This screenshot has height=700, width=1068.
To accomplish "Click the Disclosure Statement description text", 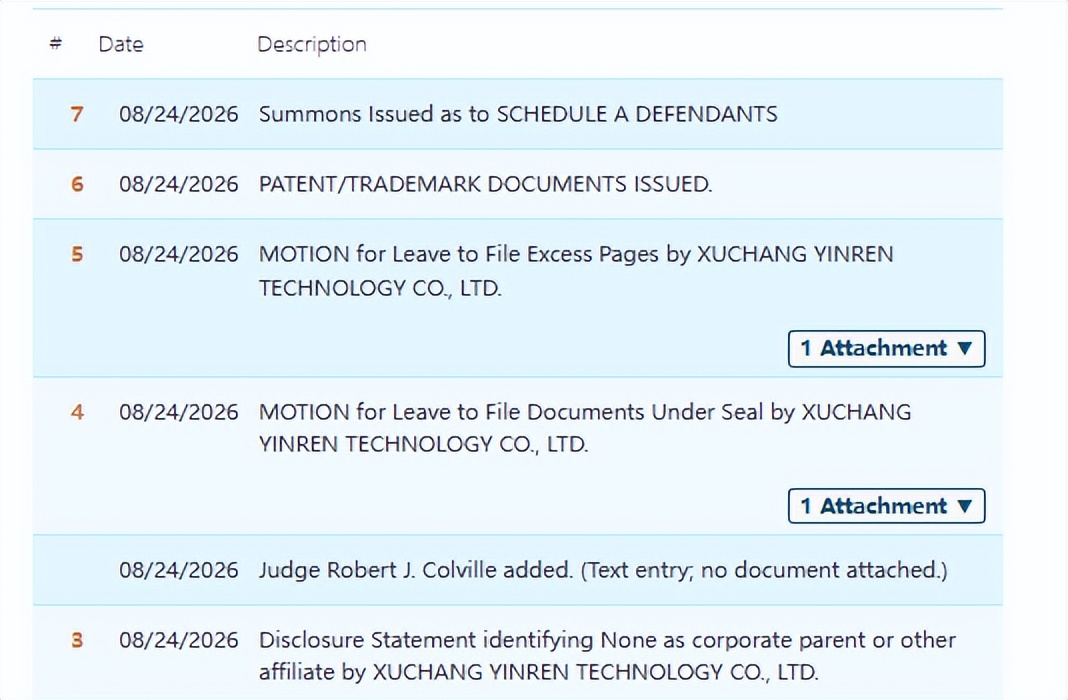I will [x=607, y=656].
